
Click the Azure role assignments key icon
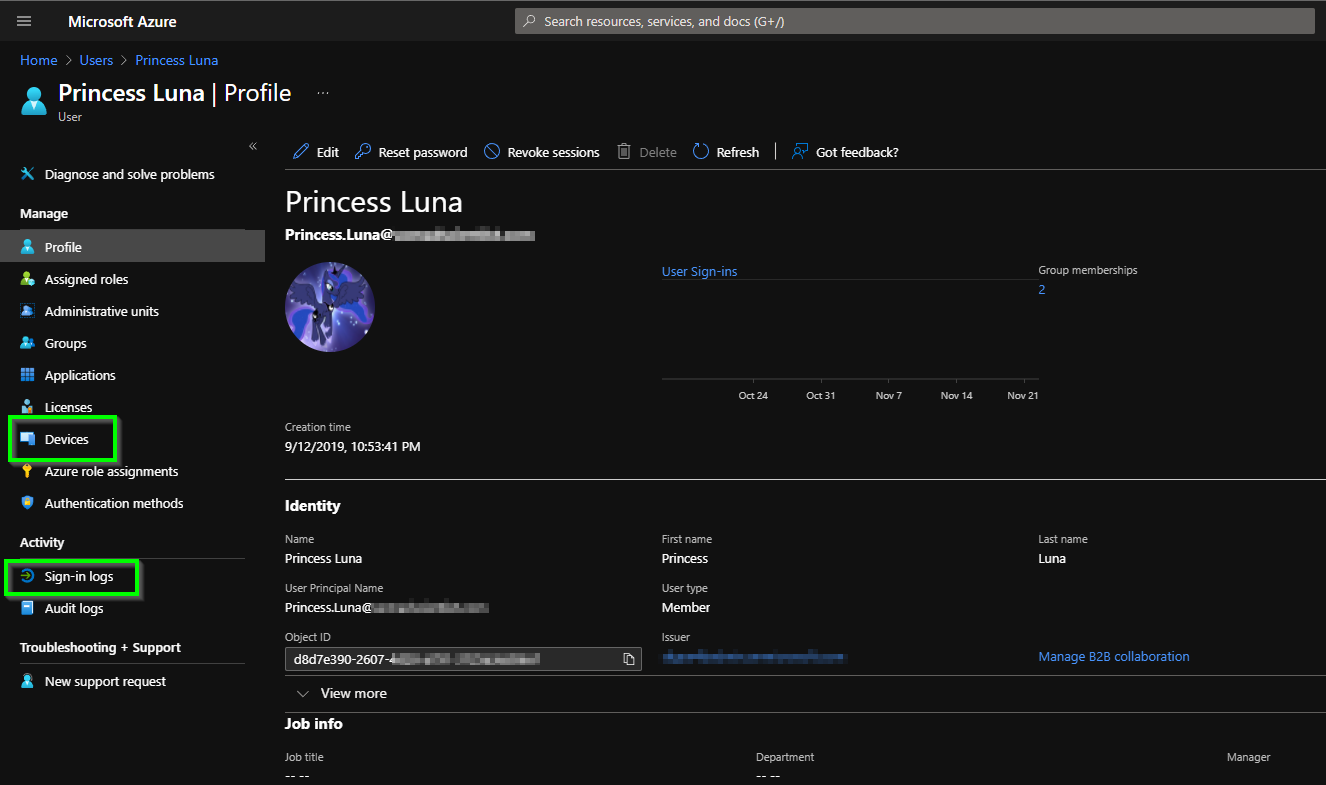pyautogui.click(x=28, y=471)
